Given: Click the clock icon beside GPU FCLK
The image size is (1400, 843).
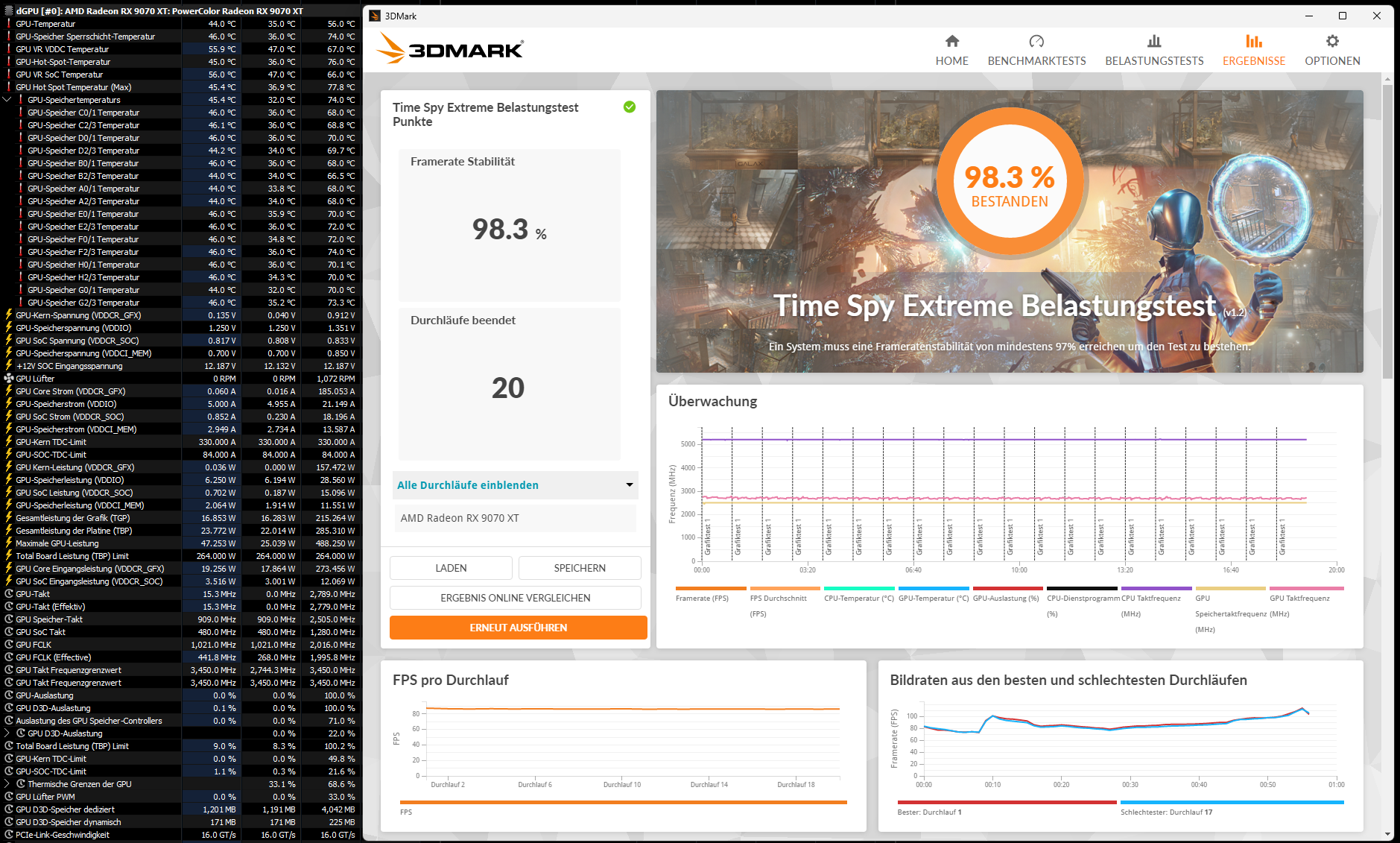Looking at the screenshot, I should (9, 645).
